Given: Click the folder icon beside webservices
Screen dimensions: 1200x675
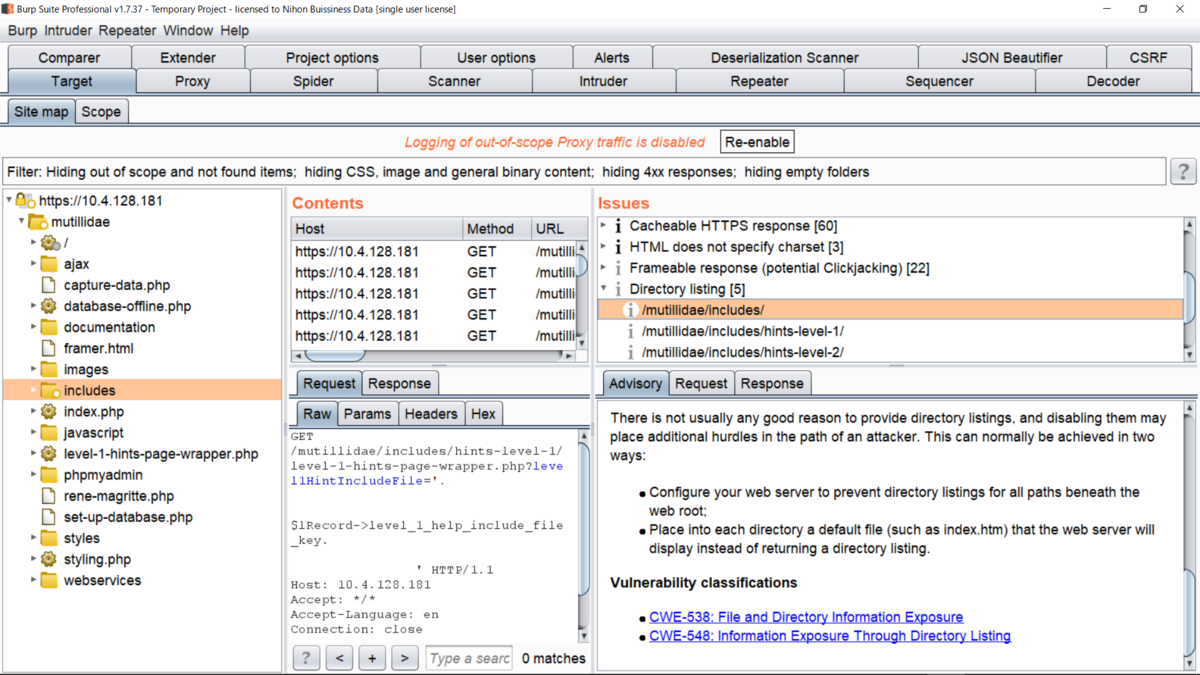Looking at the screenshot, I should [x=49, y=580].
